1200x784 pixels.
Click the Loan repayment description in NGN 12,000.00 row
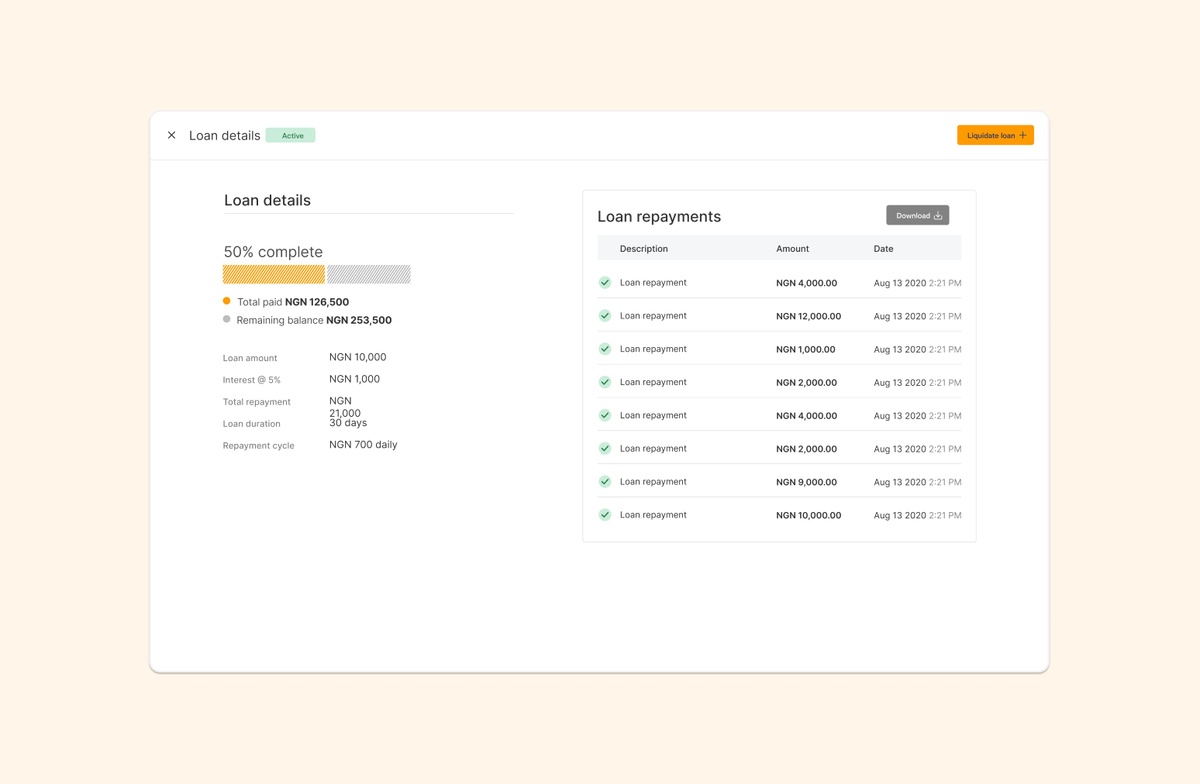[653, 316]
